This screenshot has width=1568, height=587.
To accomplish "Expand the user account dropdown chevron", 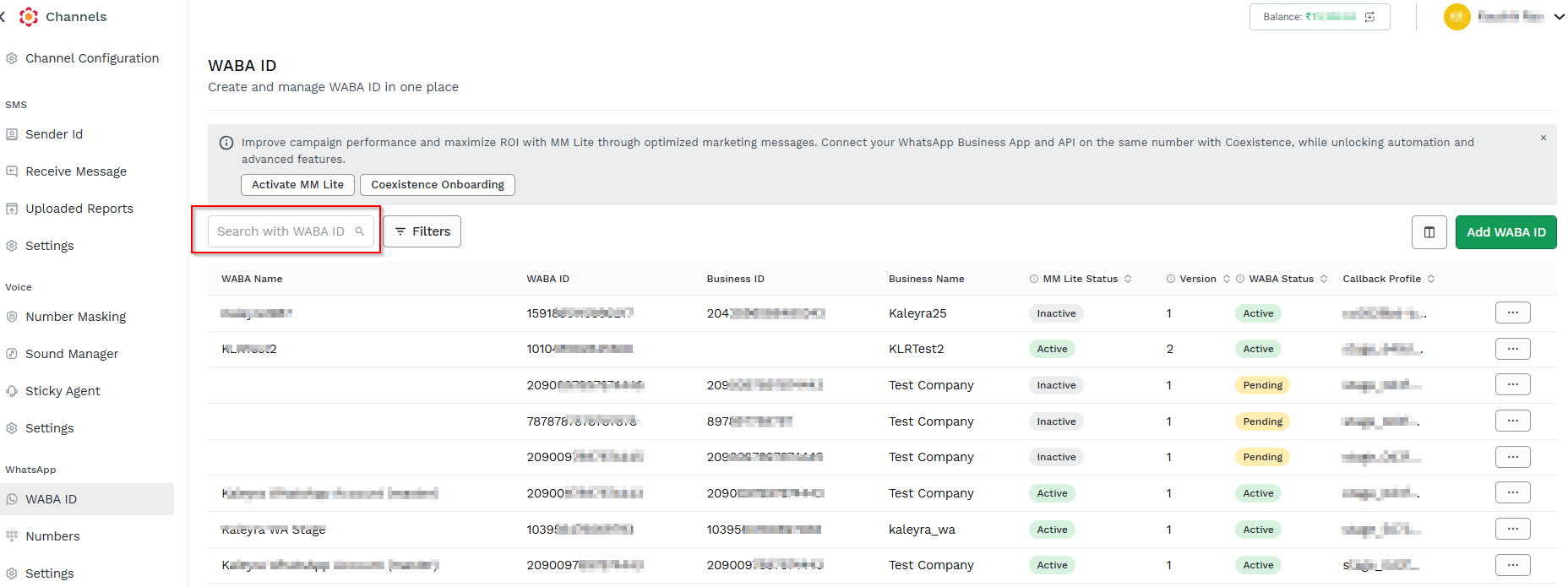I will click(x=1559, y=17).
